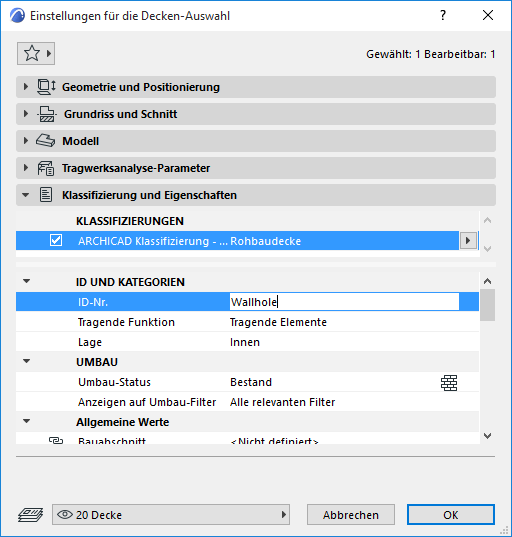Click the Modell slab icon
This screenshot has height=537, width=512.
[45, 141]
